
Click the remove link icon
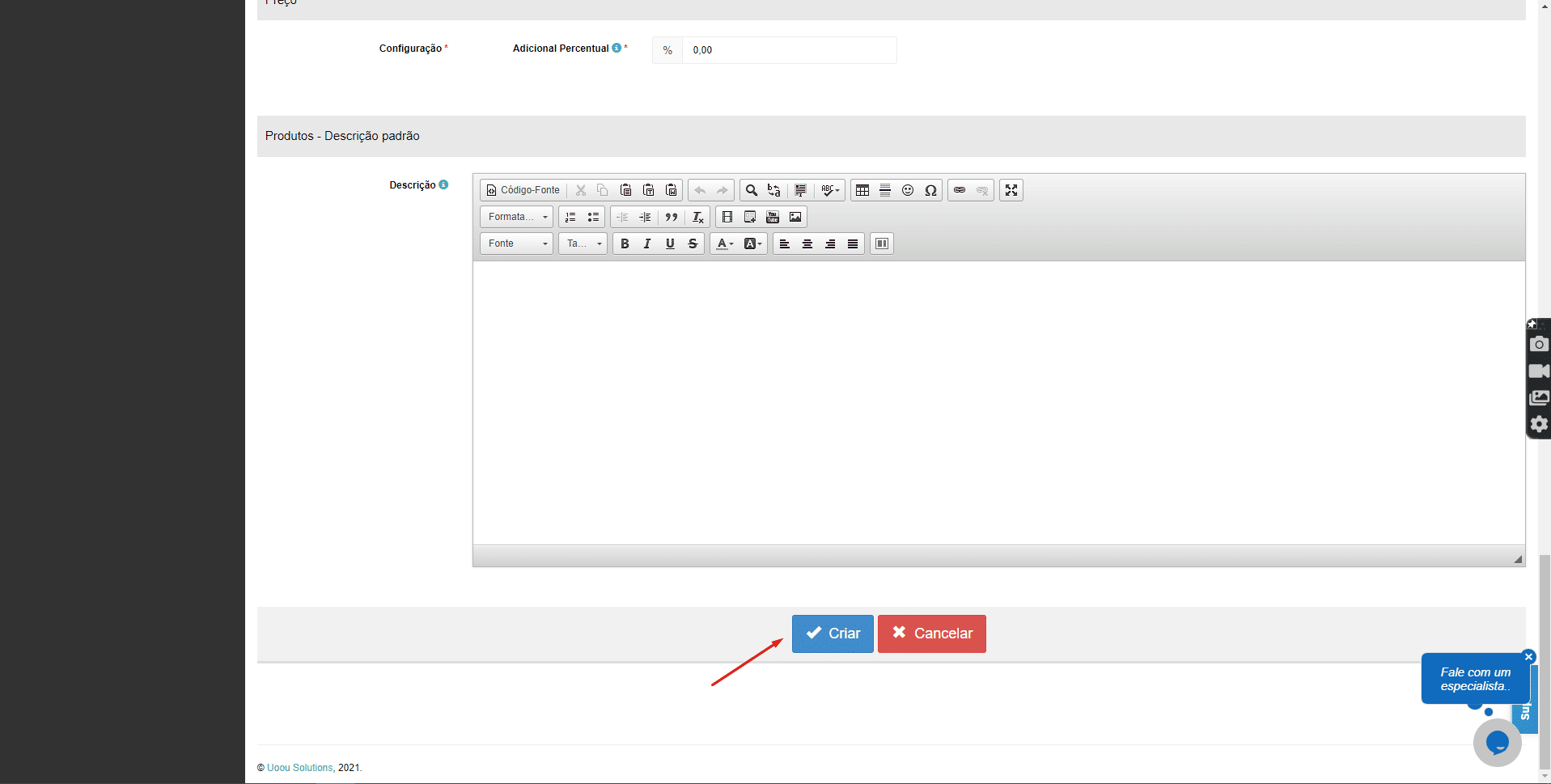(x=982, y=190)
